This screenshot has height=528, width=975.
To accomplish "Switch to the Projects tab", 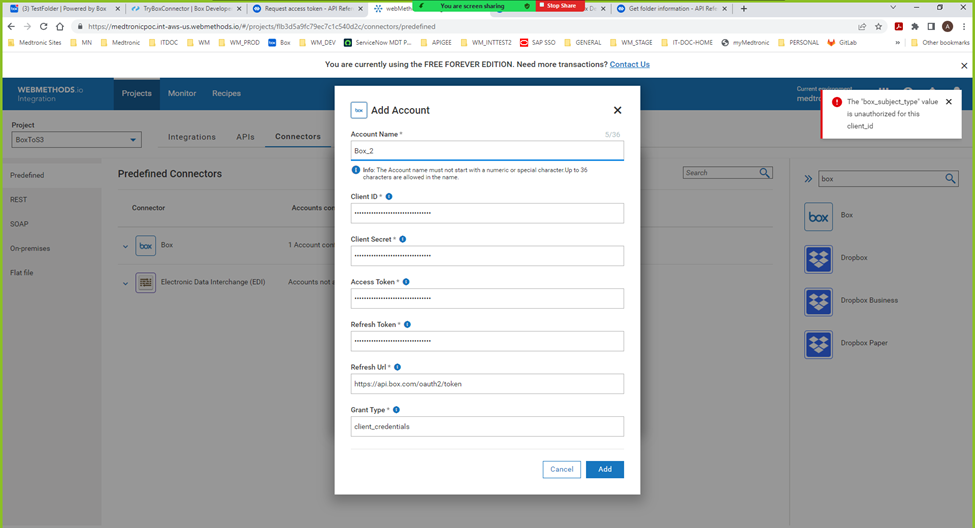I will [137, 93].
